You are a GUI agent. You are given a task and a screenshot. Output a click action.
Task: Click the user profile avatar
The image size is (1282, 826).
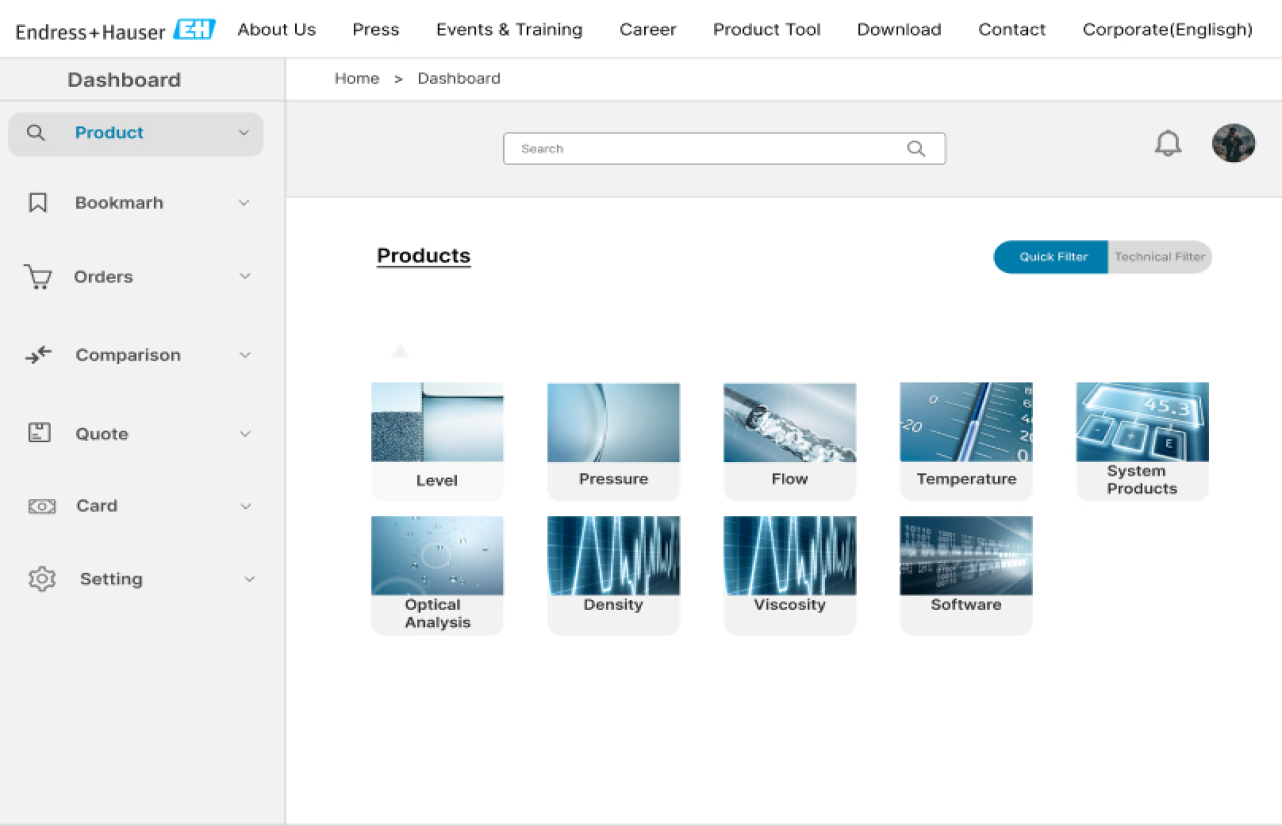(1233, 143)
